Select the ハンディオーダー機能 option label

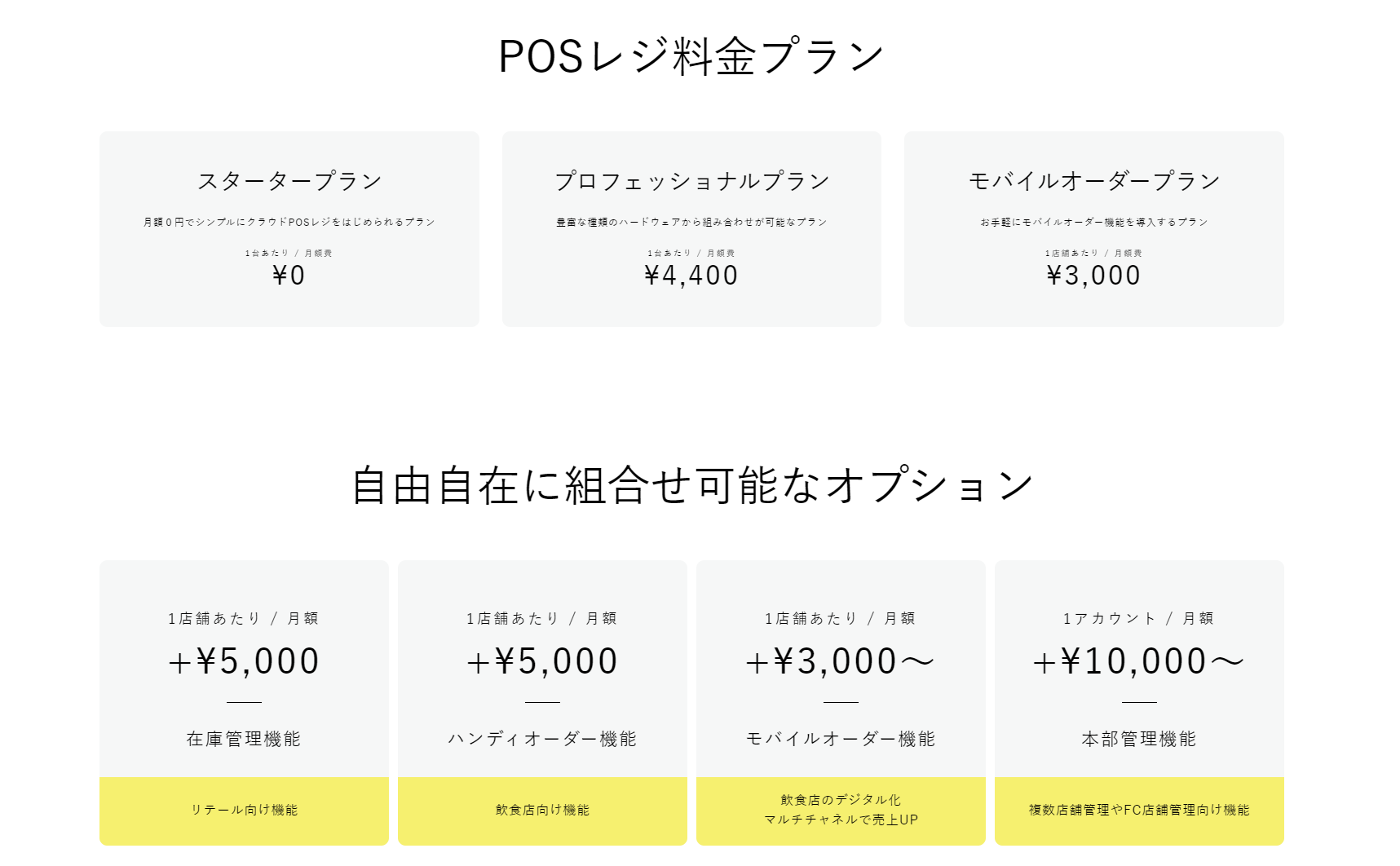point(542,739)
